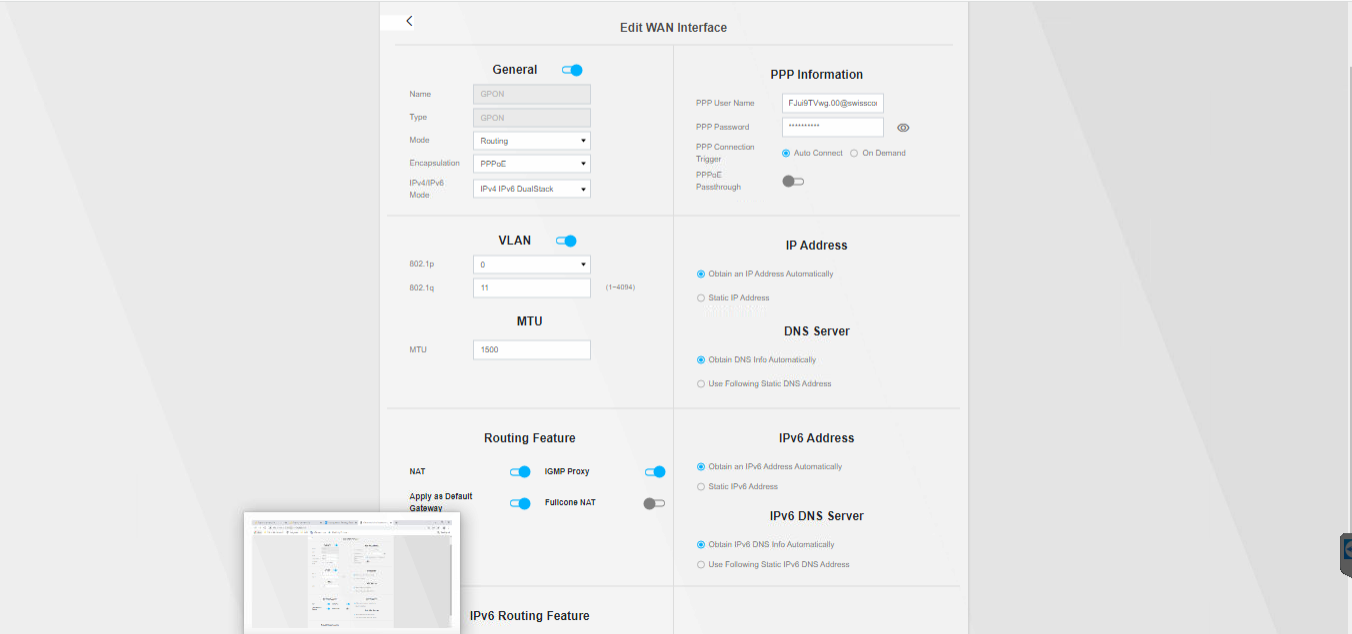The width and height of the screenshot is (1352, 634).
Task: Turn off the NAT toggle
Action: coord(520,472)
